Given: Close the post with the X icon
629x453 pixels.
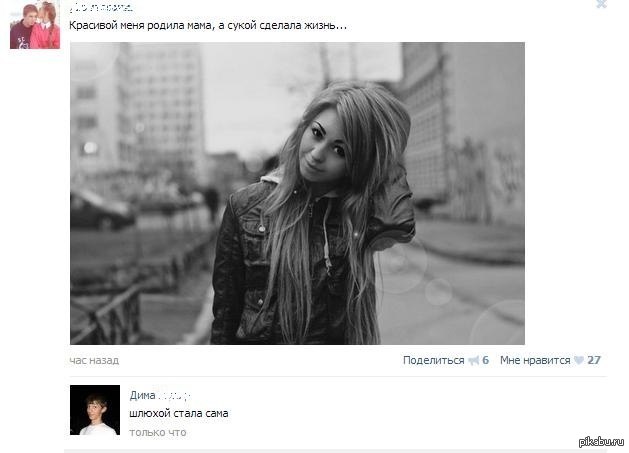Looking at the screenshot, I should 601,4.
